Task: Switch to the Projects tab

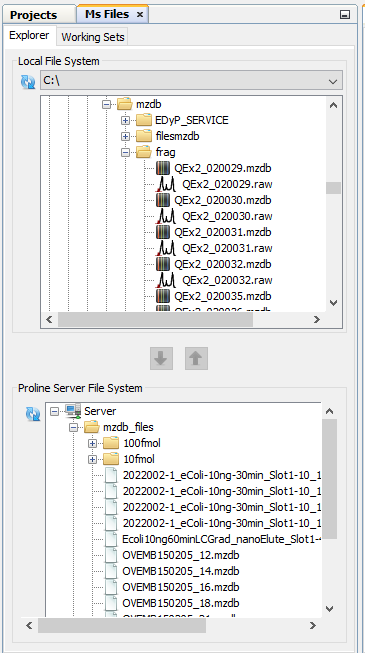Action: pyautogui.click(x=33, y=15)
